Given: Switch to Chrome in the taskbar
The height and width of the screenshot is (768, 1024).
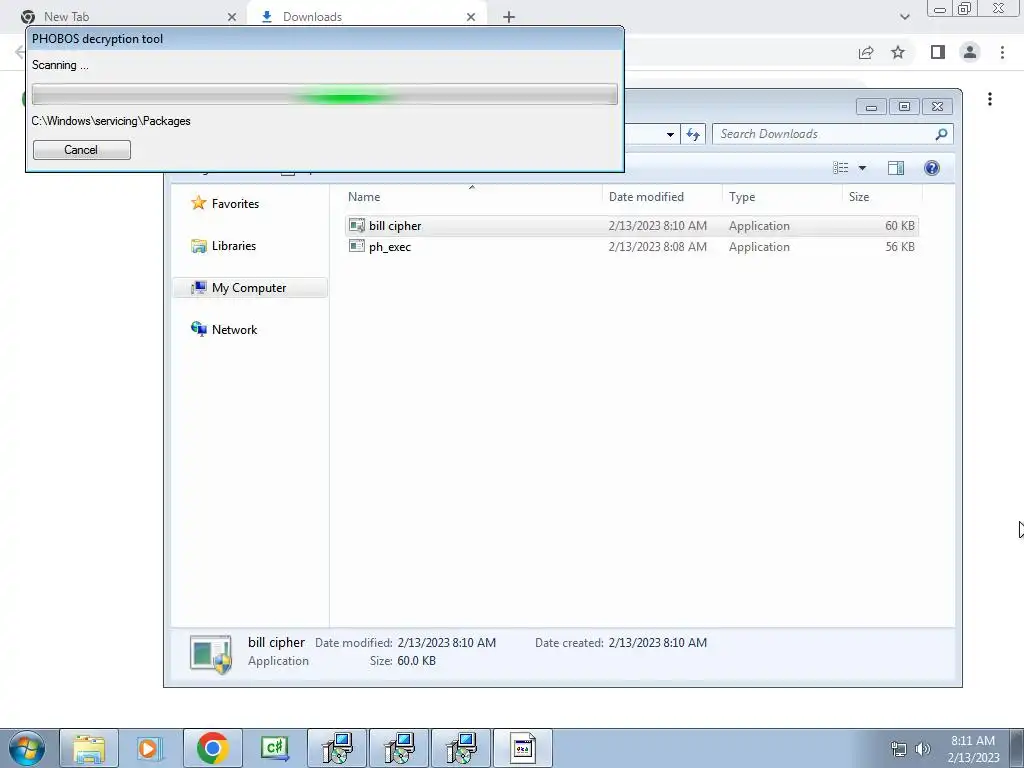Looking at the screenshot, I should (x=212, y=748).
